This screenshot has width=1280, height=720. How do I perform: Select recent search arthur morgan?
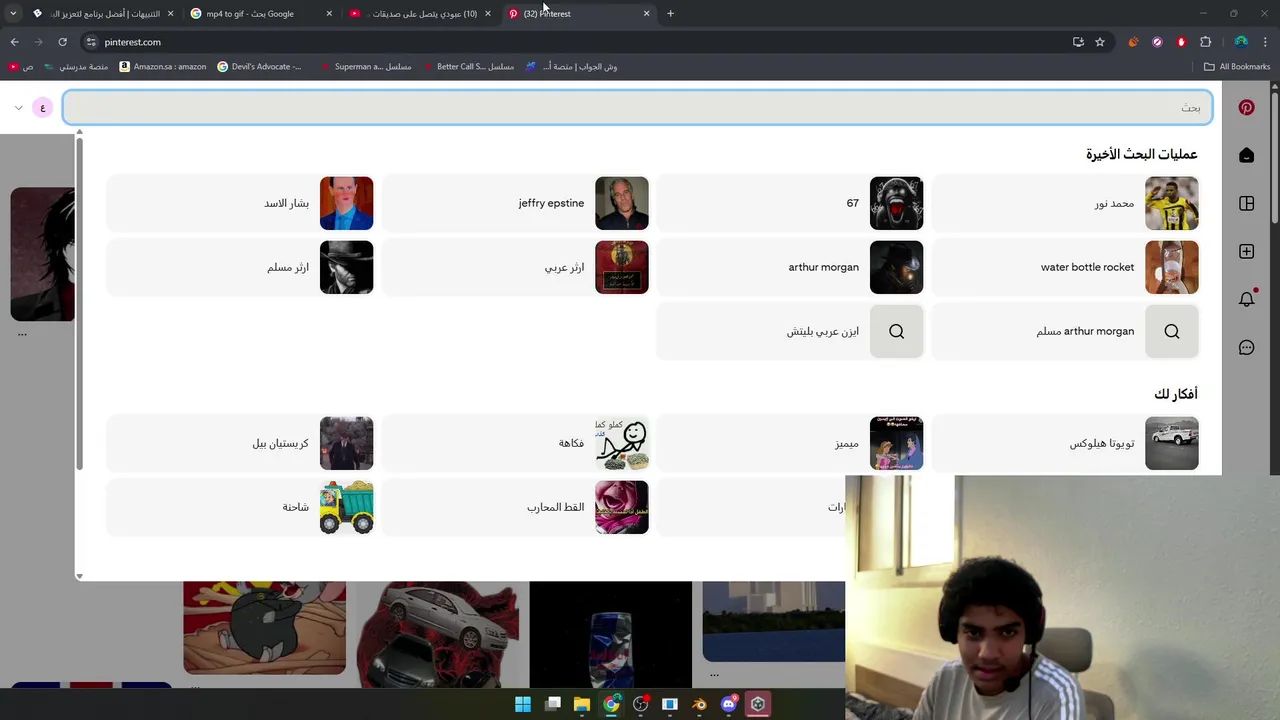click(790, 267)
